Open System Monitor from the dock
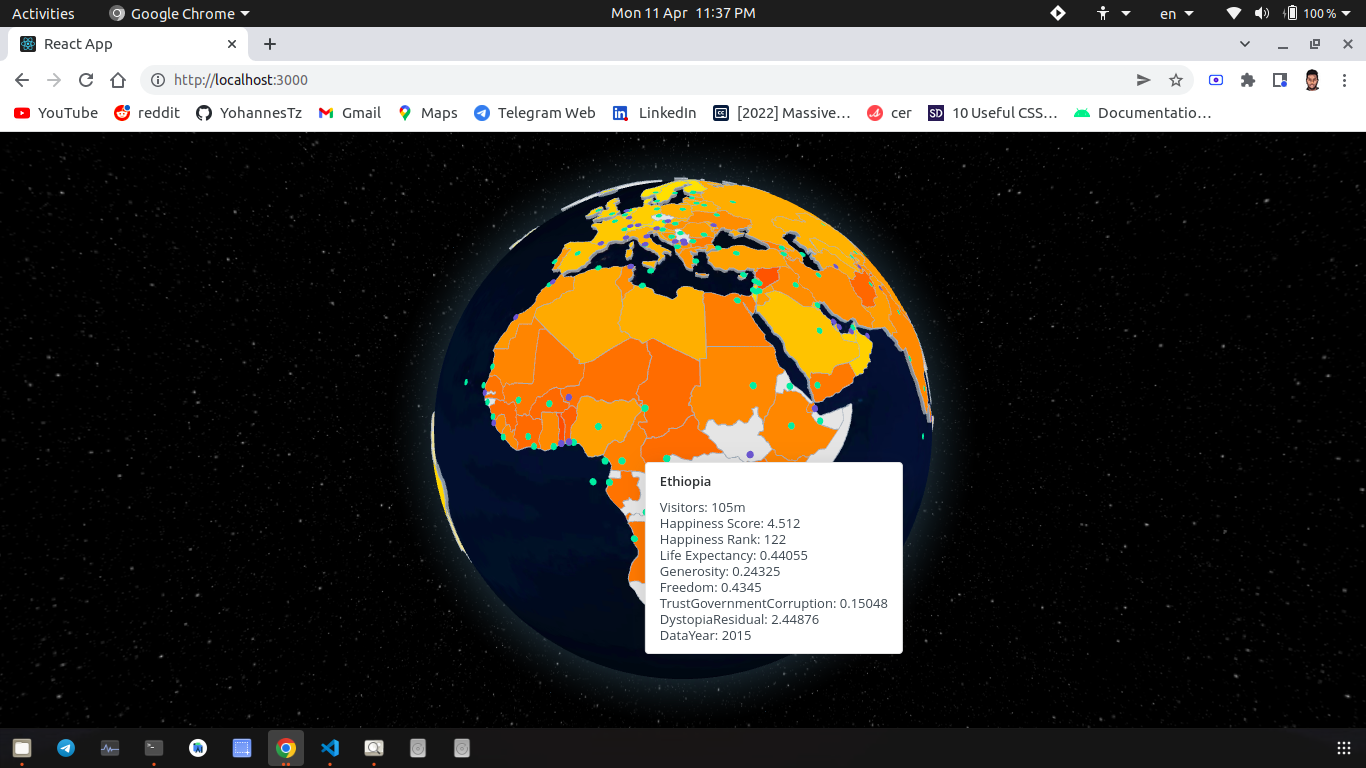The width and height of the screenshot is (1366, 768). coord(110,747)
